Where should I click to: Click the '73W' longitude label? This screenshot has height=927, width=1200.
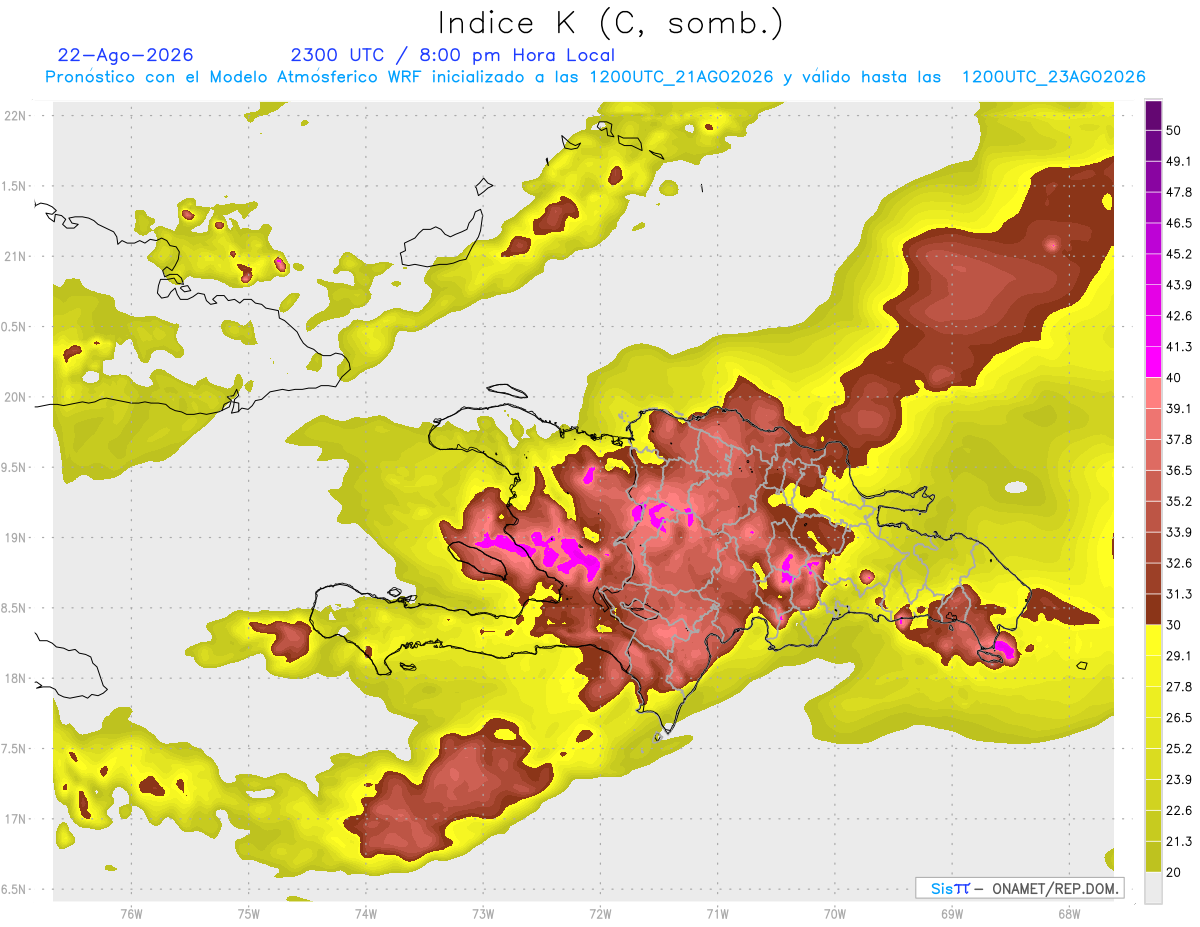point(483,913)
